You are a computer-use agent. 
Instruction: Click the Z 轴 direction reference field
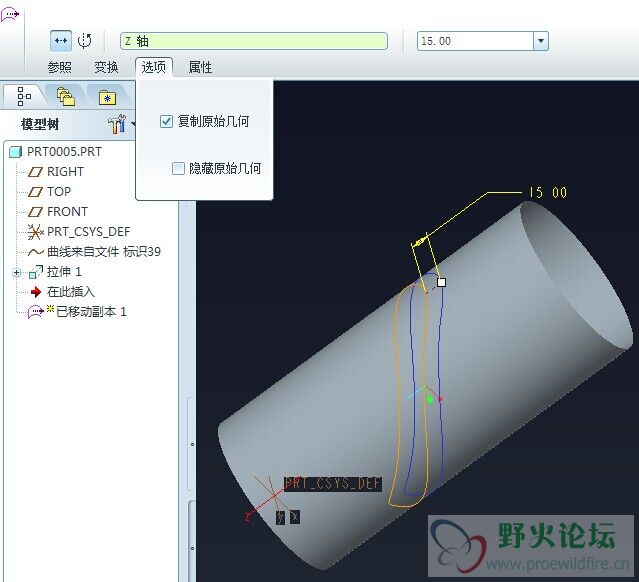click(x=253, y=41)
